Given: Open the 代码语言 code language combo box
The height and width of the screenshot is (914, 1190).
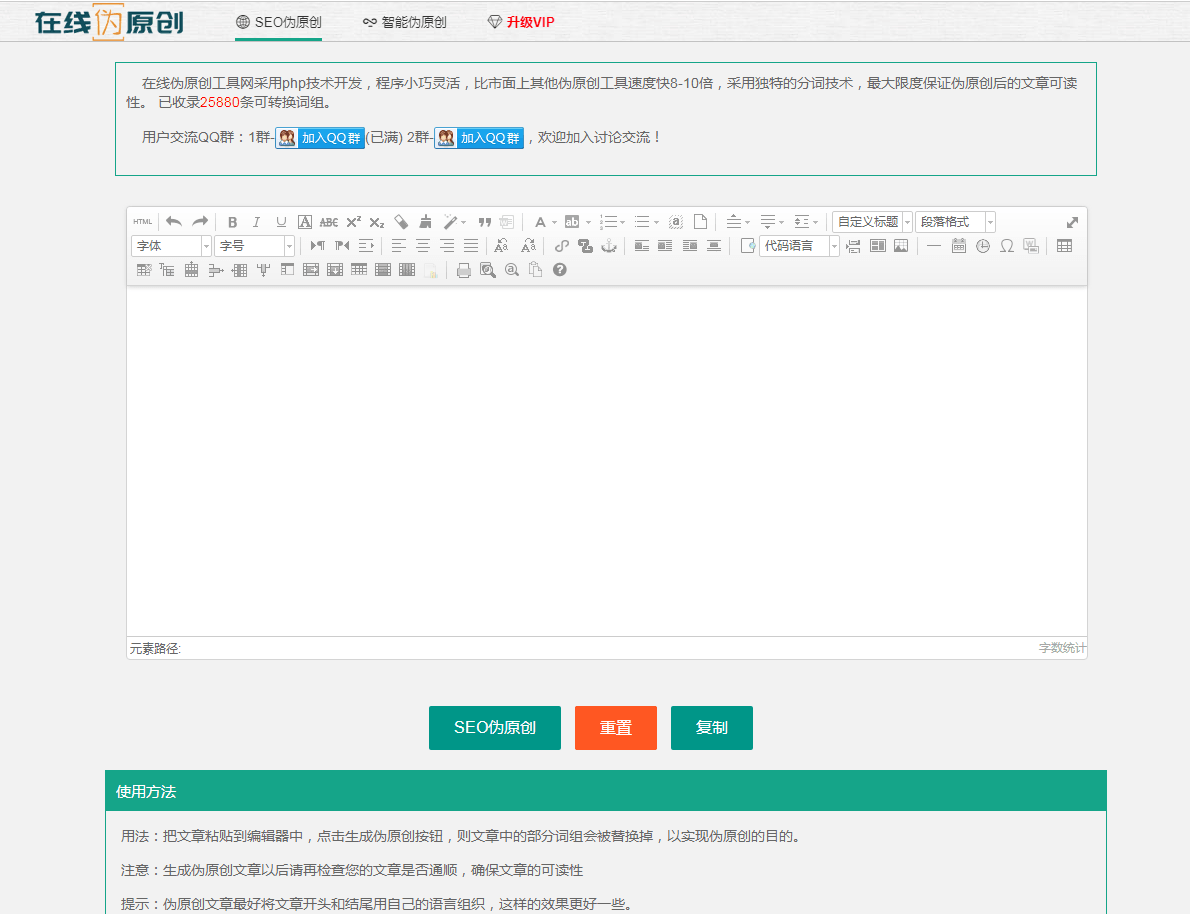Looking at the screenshot, I should [799, 246].
